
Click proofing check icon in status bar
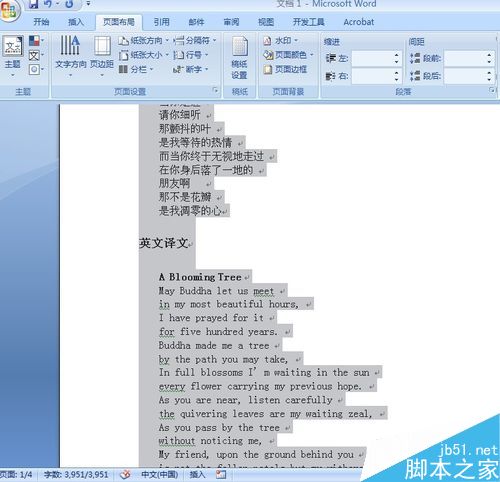(125, 475)
